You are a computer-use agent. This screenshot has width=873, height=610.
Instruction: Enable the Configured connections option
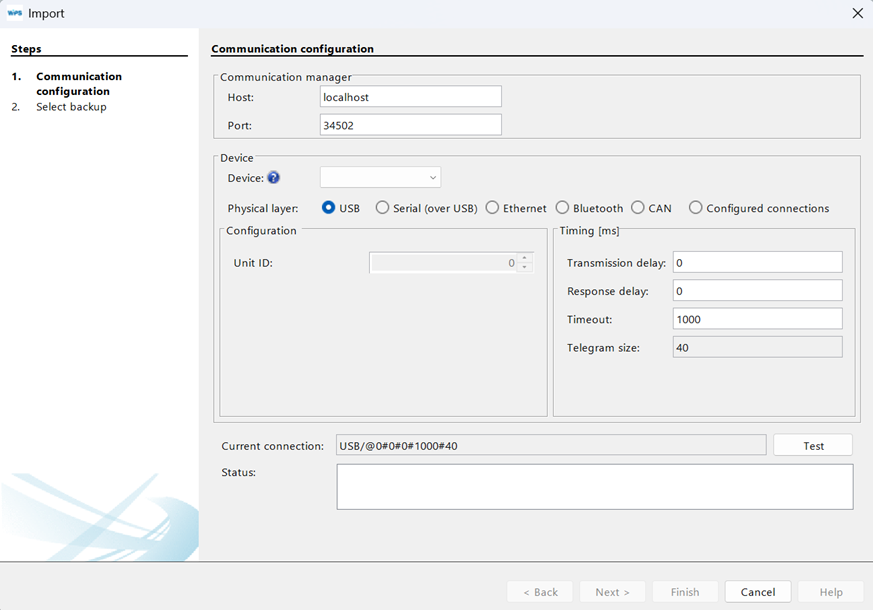(x=696, y=207)
